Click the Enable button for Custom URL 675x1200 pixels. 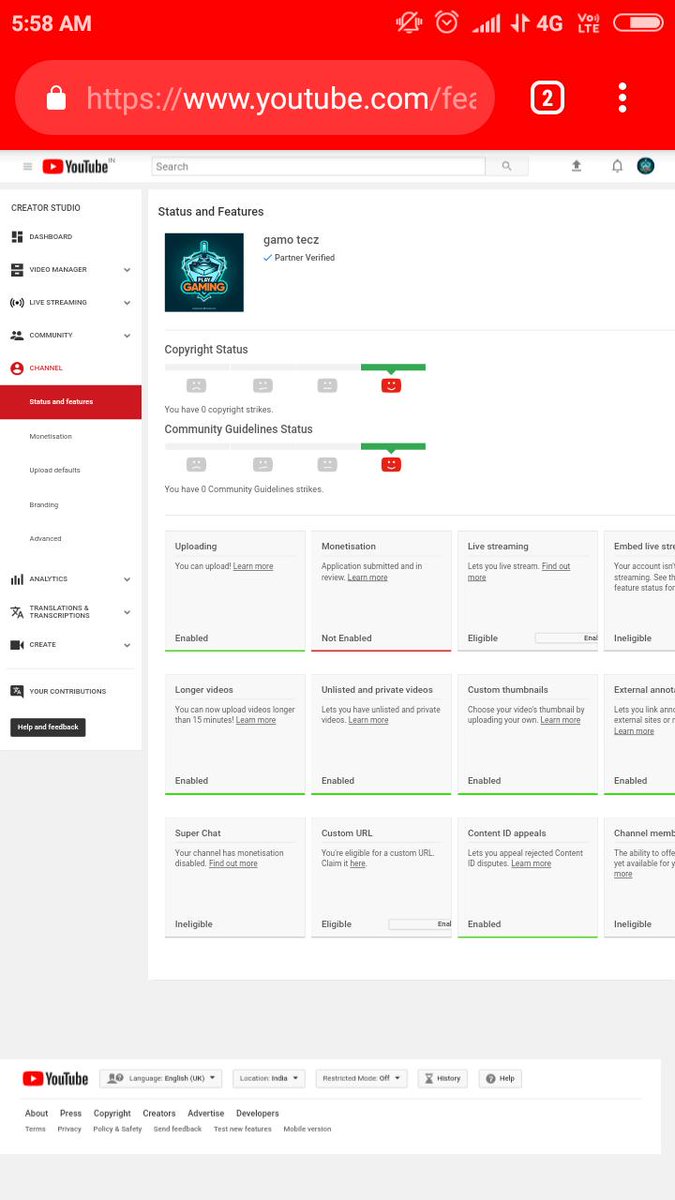tap(420, 924)
